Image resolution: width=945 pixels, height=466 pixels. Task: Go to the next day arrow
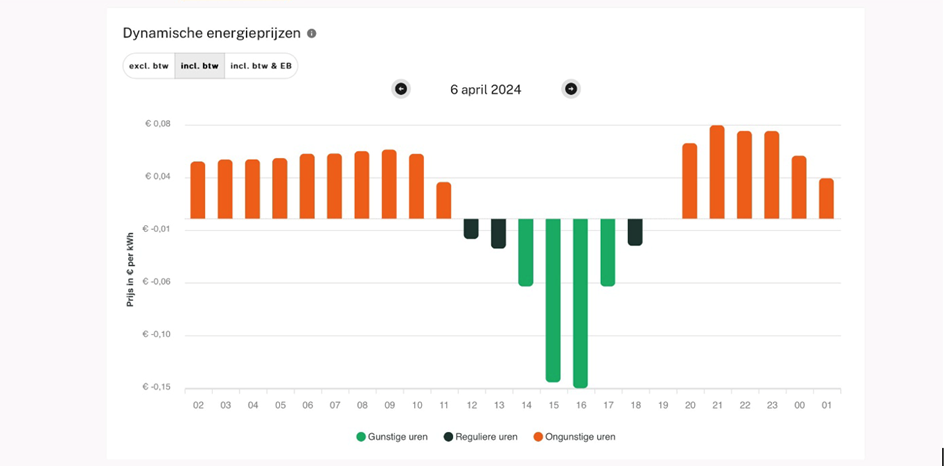[x=571, y=89]
